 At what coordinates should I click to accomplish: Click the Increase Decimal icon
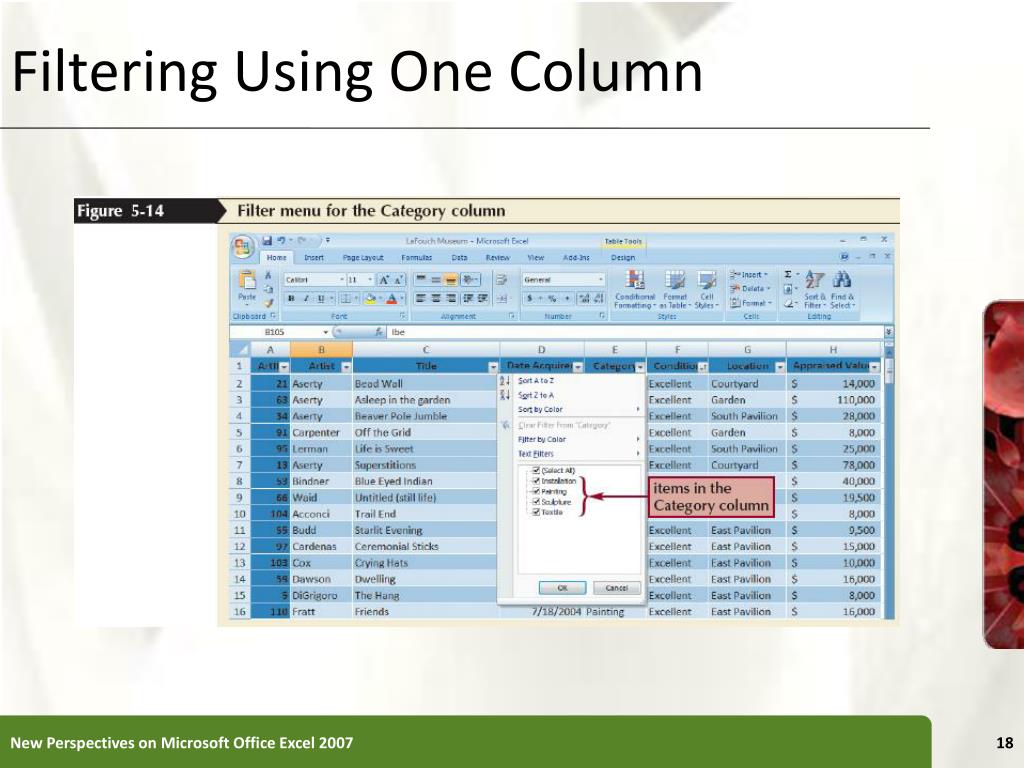click(x=583, y=298)
